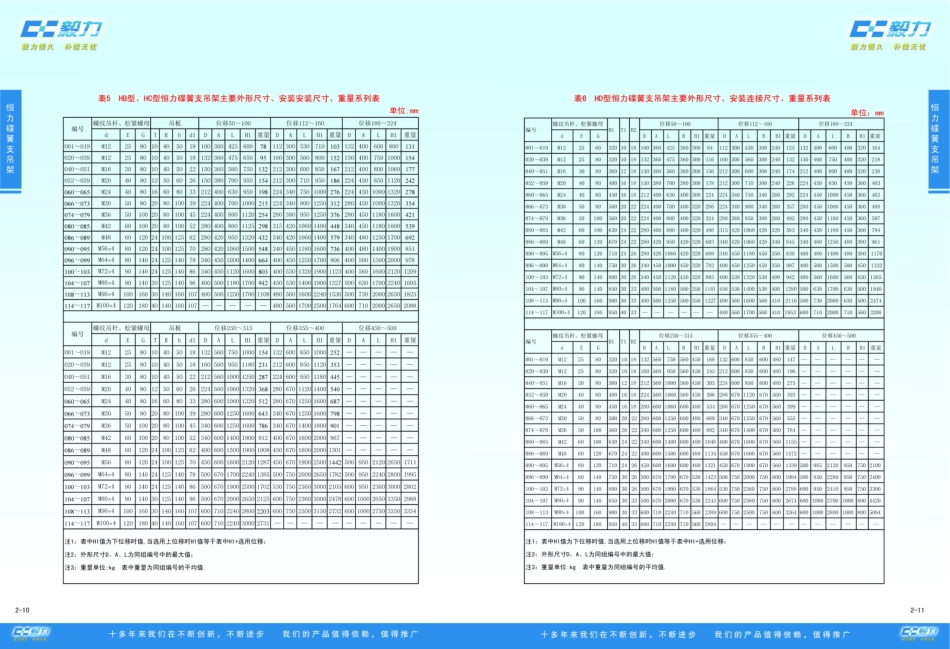Click left page footer text 十多年来我们在不断创新，不断进步
This screenshot has height=649, width=950.
[x=186, y=634]
